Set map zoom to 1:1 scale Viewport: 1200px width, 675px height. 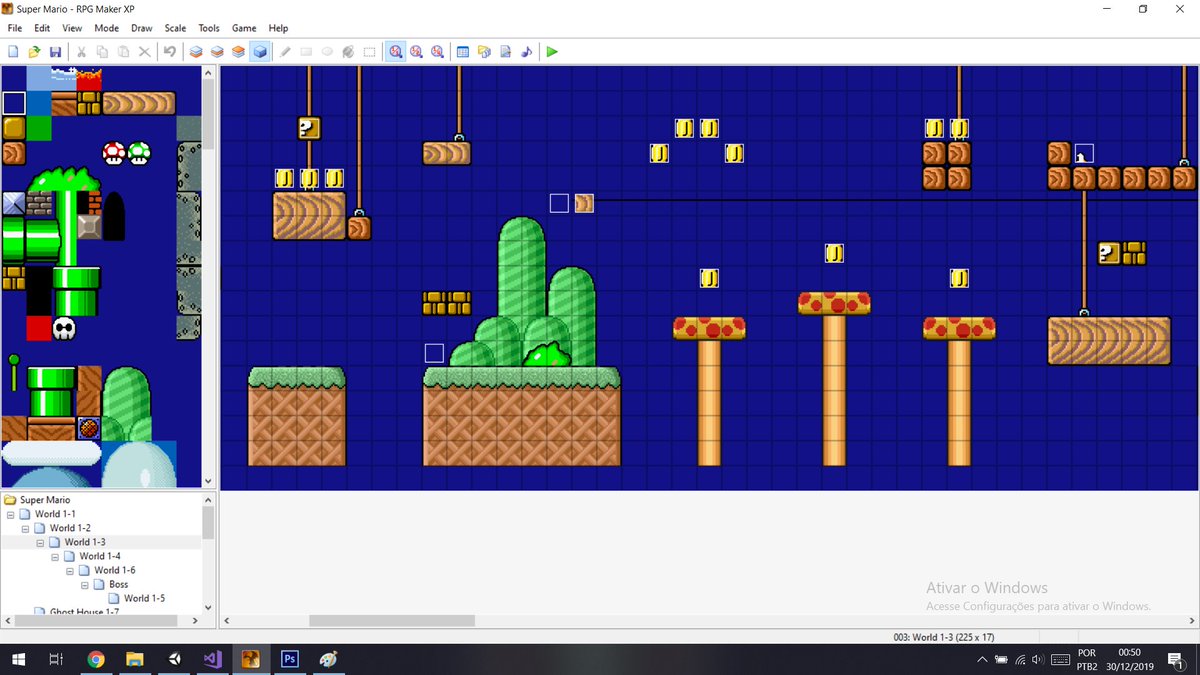tap(396, 51)
